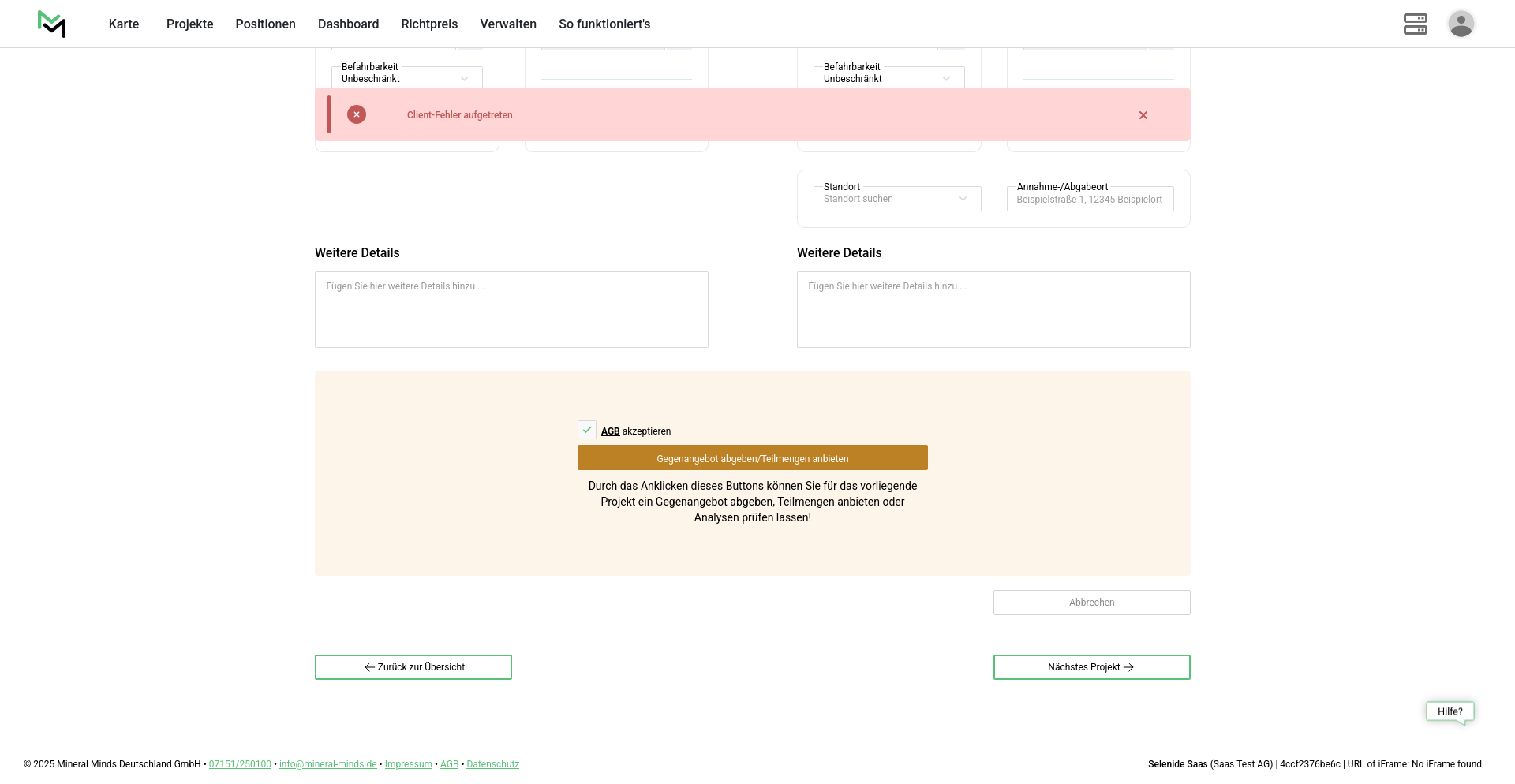The image size is (1515, 784).
Task: Expand the left Befahrbarkeit dropdown
Action: (406, 78)
